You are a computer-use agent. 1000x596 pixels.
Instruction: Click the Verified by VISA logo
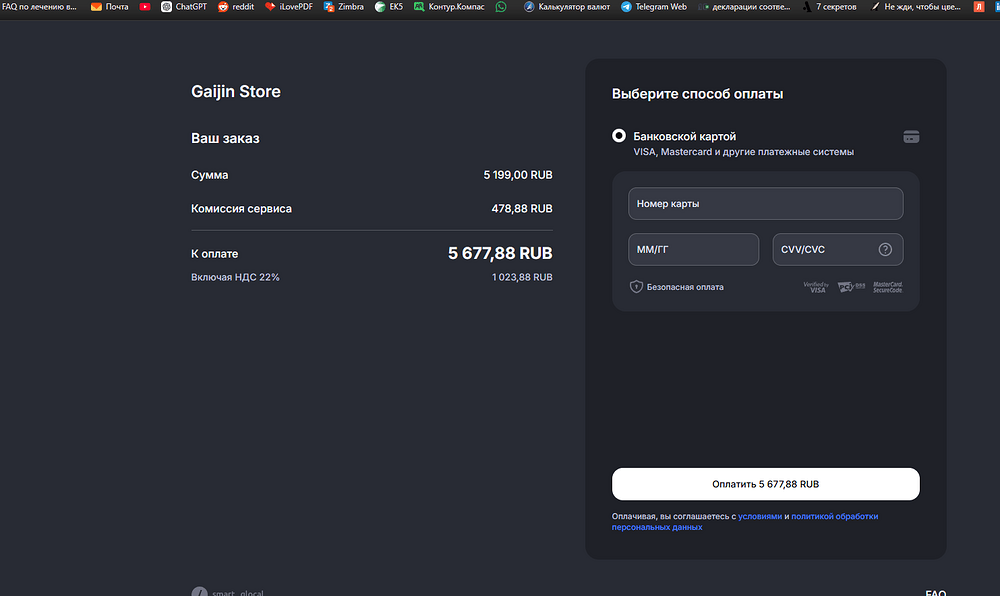tap(816, 287)
